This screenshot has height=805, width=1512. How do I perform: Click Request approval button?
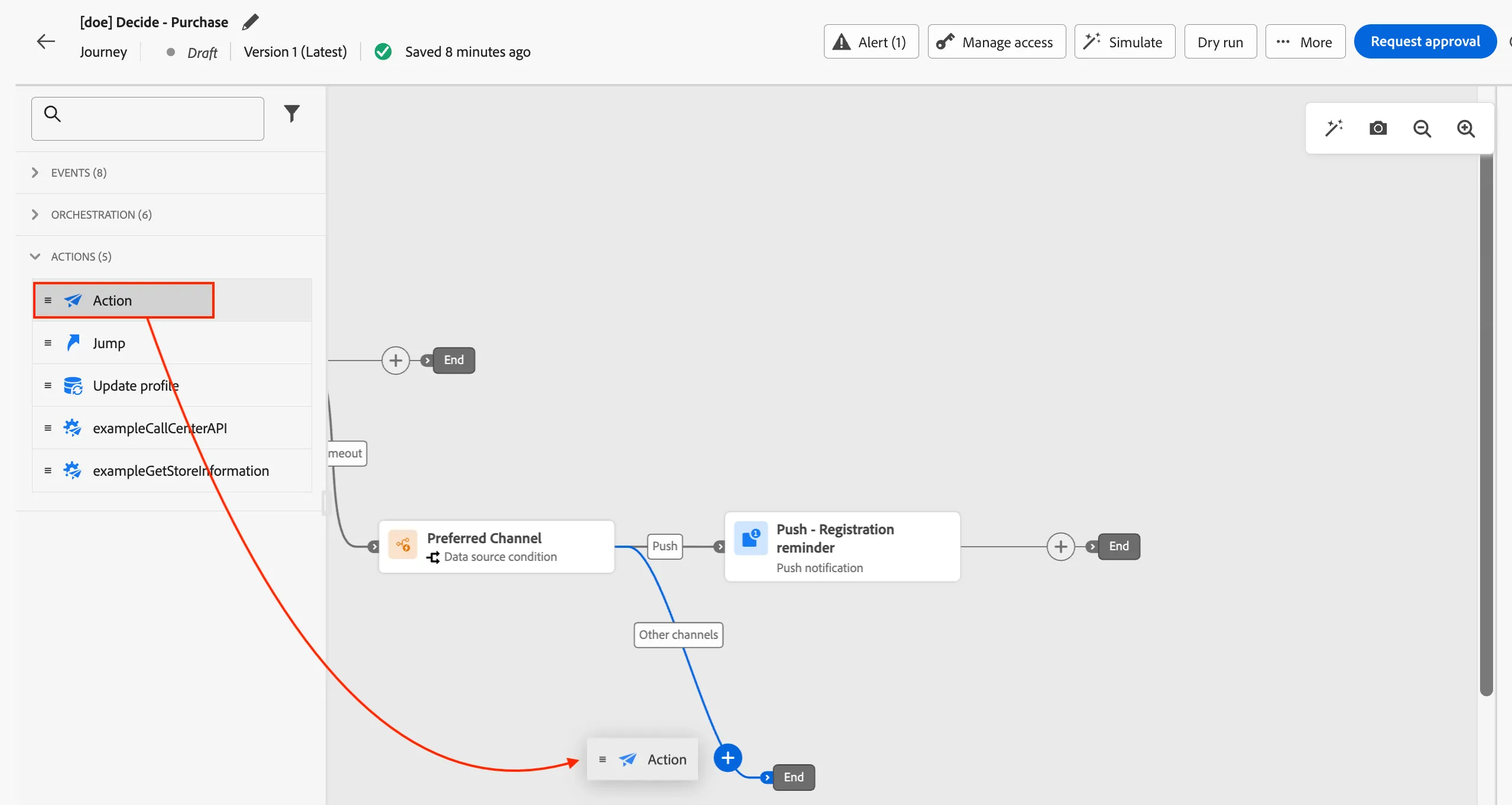1425,41
